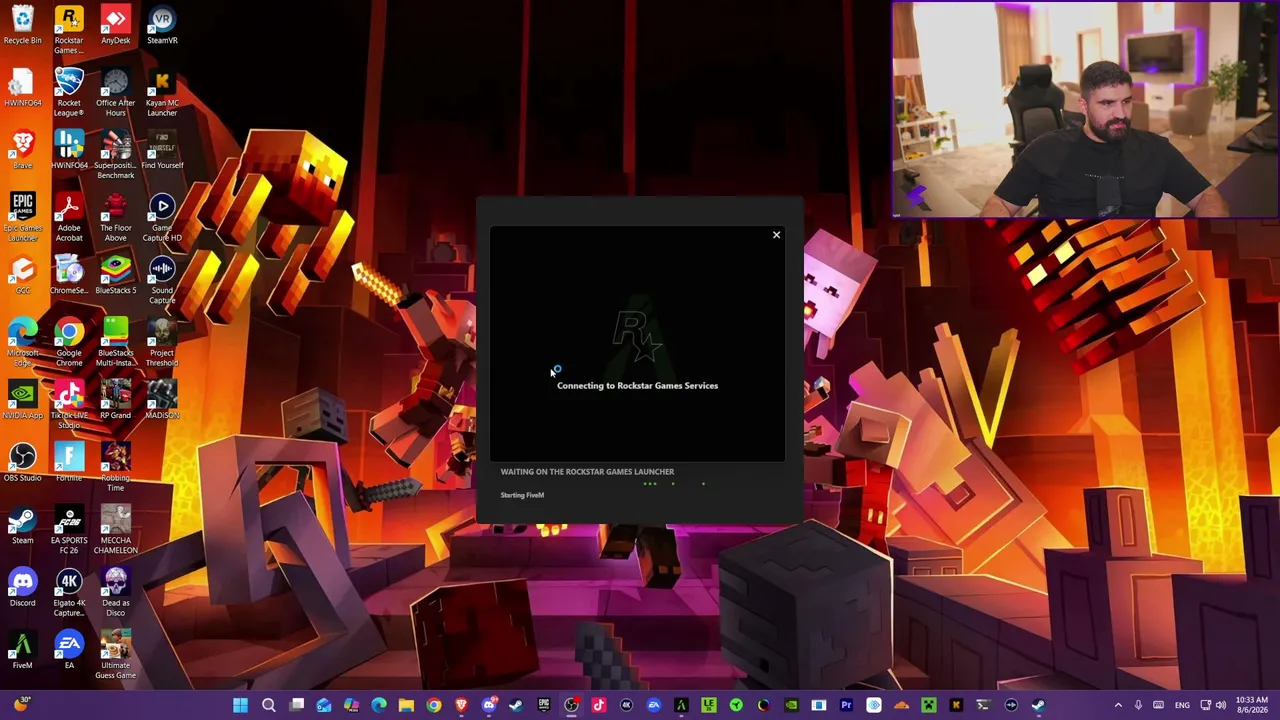Viewport: 1280px width, 720px height.
Task: Click the "WAITING ON THE ROCKSTAR GAMES LAUNCHER" status
Action: pos(587,471)
